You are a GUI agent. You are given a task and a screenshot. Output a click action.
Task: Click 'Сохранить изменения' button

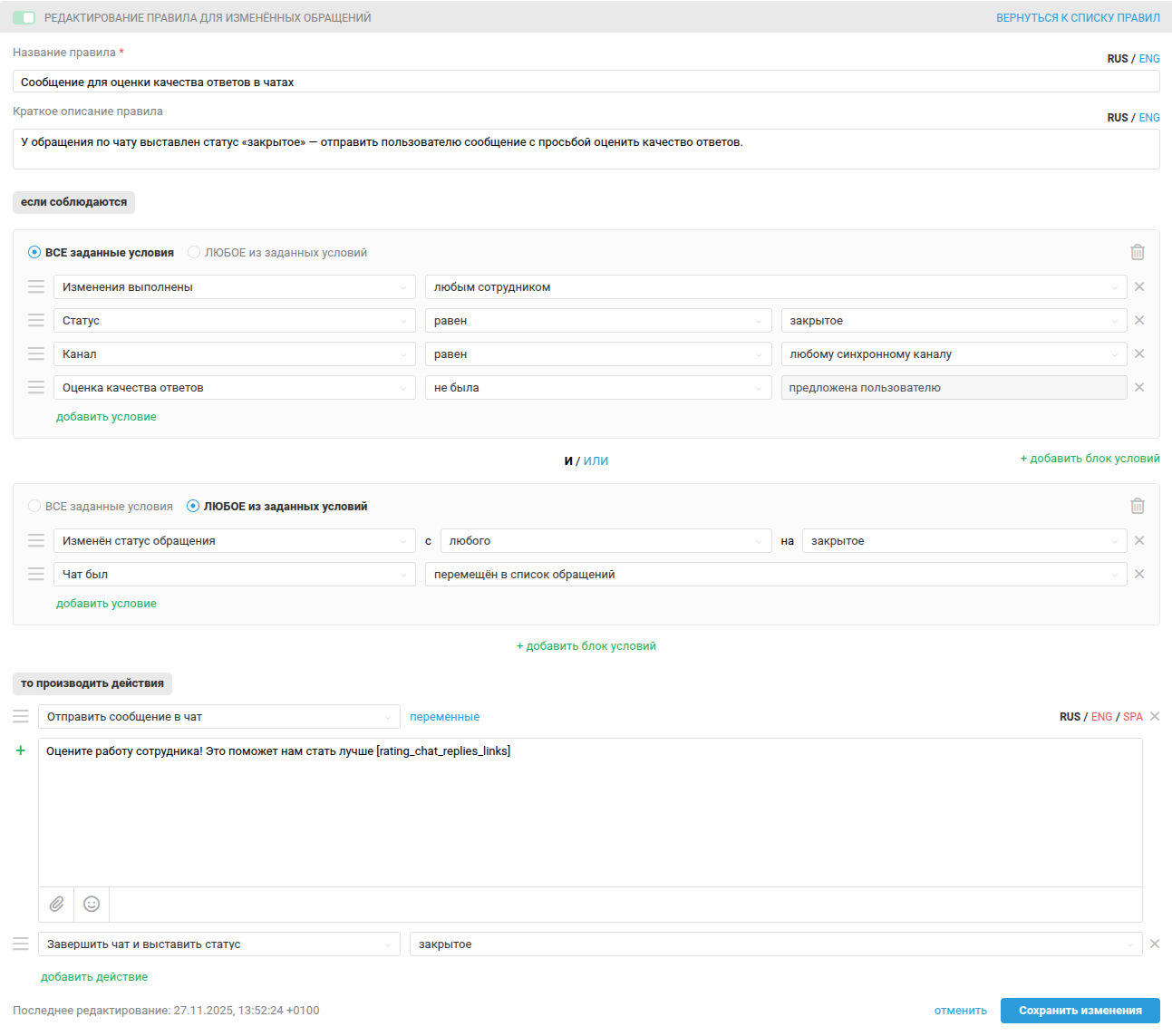pyautogui.click(x=1080, y=1011)
